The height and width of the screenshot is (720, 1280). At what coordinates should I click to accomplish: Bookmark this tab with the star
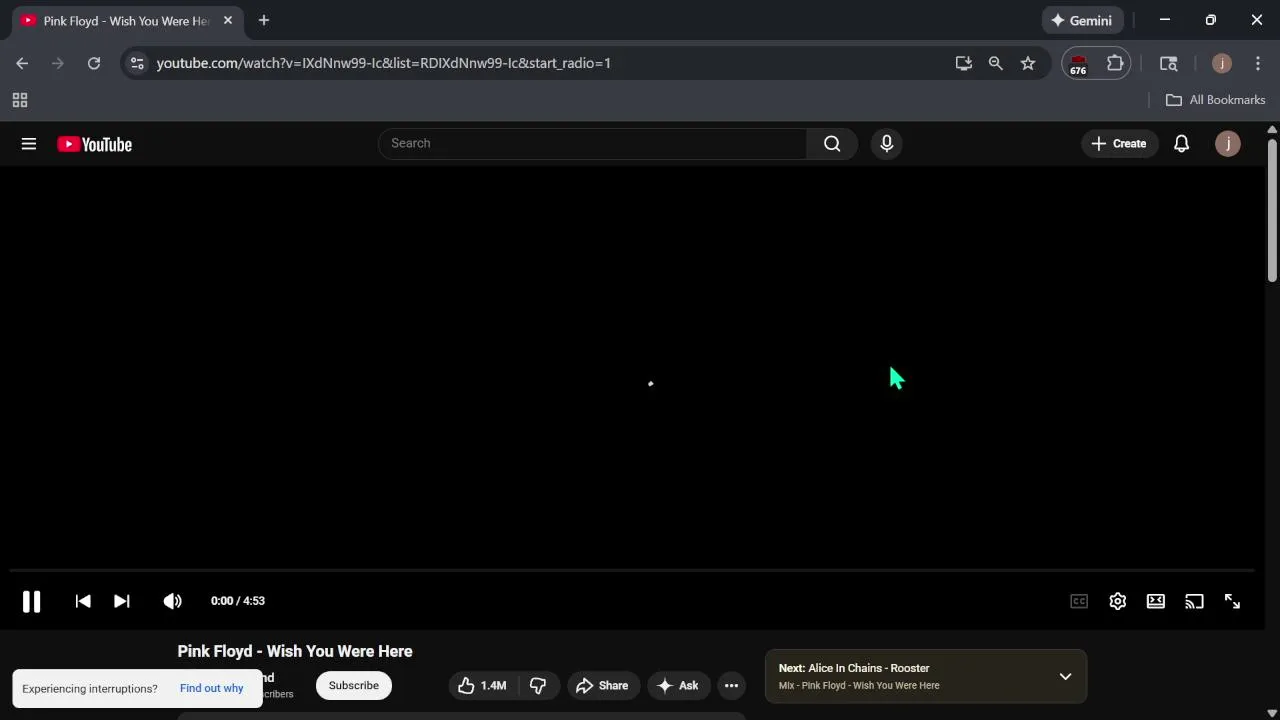pyautogui.click(x=1028, y=63)
